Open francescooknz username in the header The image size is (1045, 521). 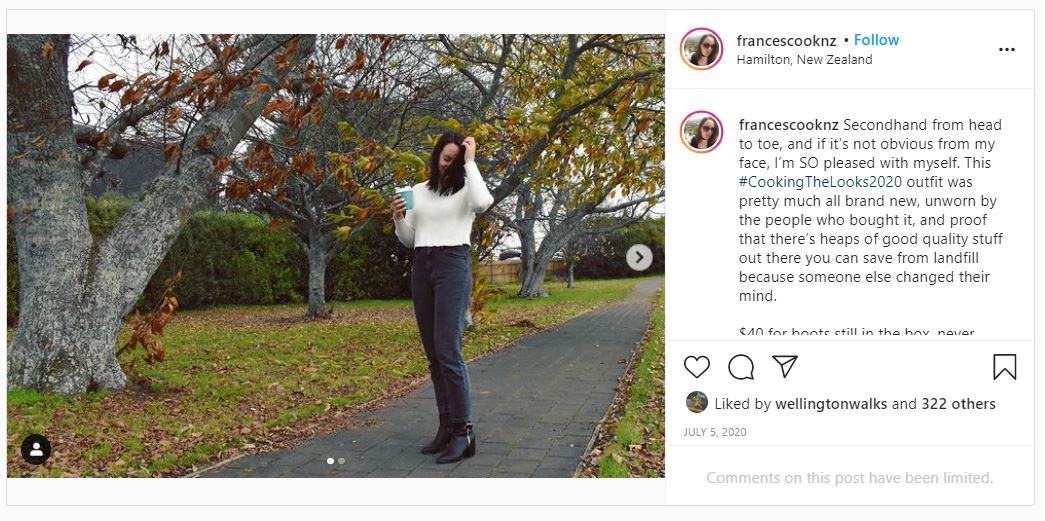[x=786, y=41]
